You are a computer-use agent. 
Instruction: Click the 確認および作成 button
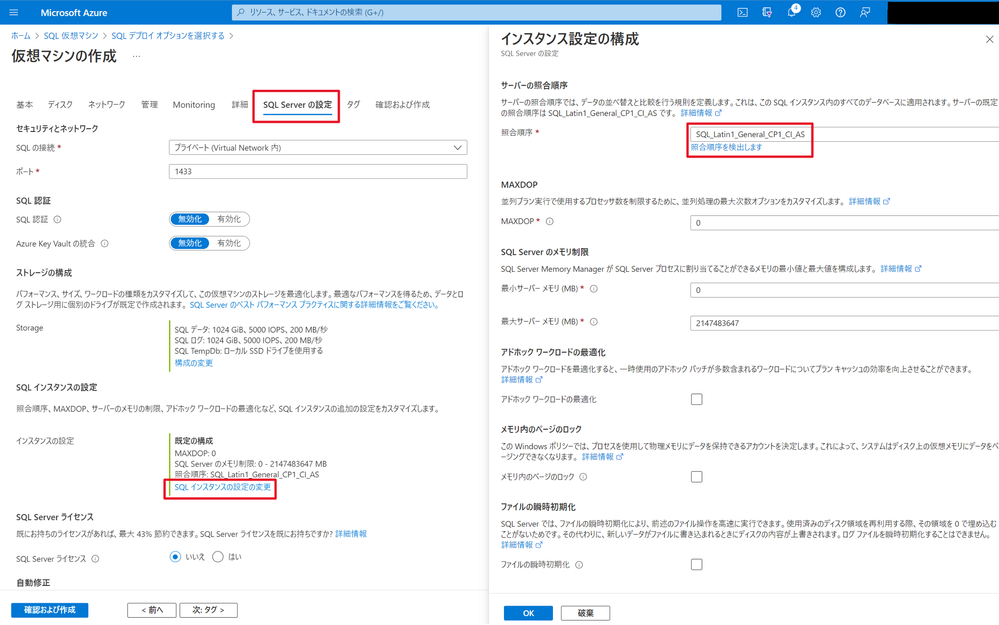[x=50, y=610]
